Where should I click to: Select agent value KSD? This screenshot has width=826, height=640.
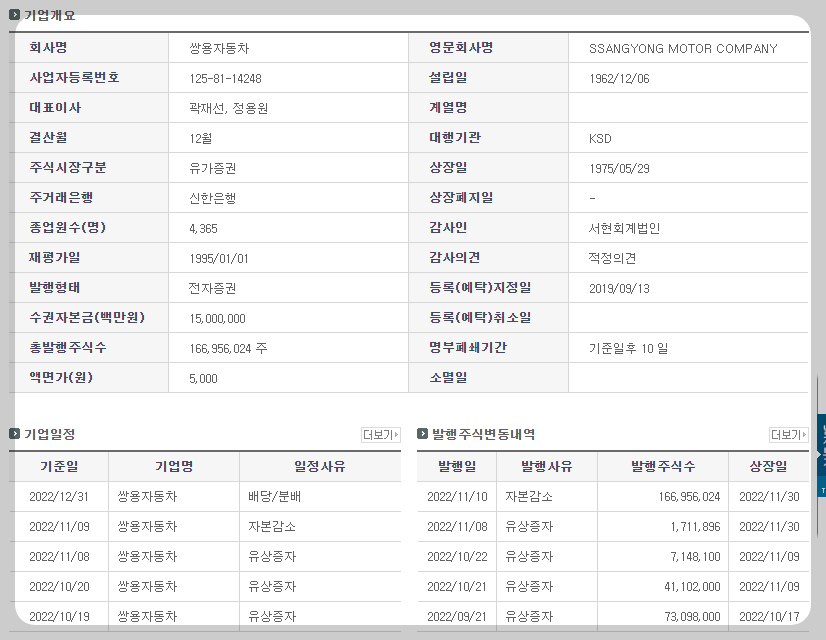(x=600, y=139)
